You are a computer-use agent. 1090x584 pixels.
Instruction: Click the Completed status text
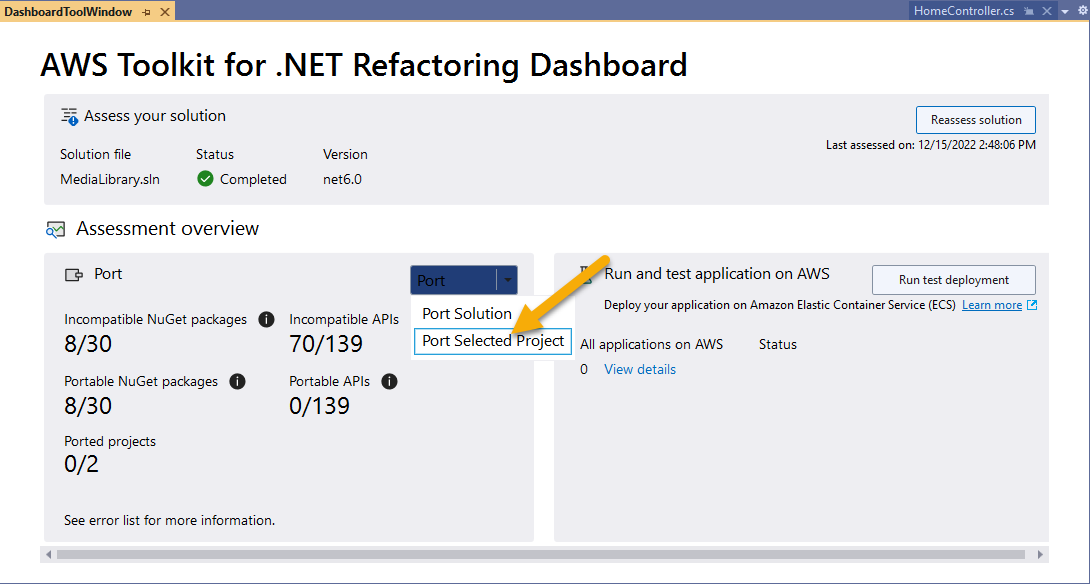click(x=253, y=179)
